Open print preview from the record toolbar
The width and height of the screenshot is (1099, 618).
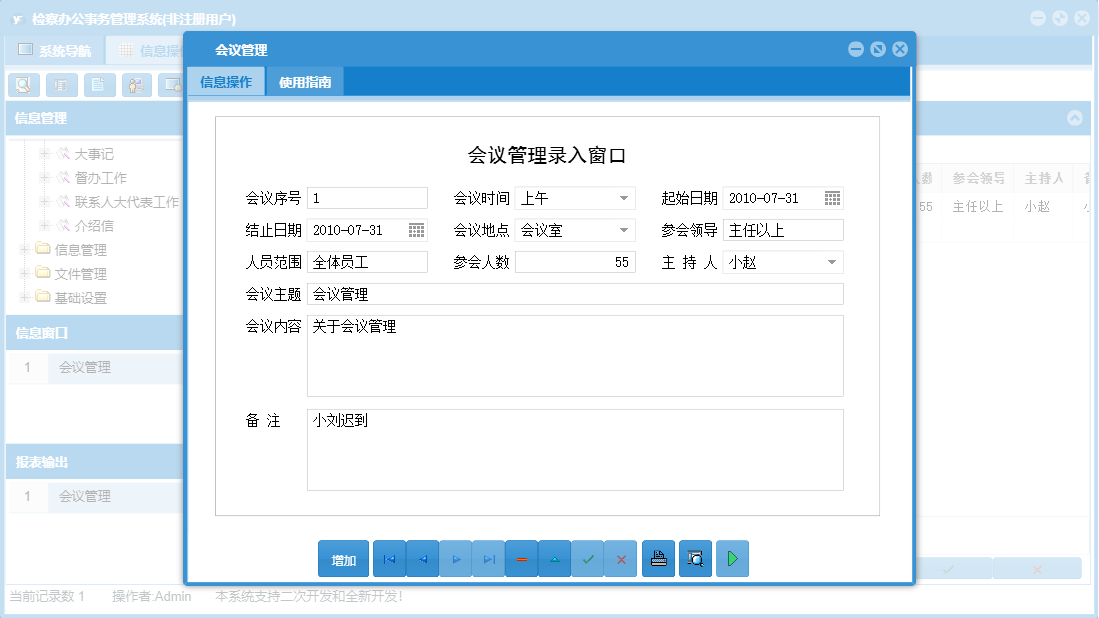click(695, 558)
